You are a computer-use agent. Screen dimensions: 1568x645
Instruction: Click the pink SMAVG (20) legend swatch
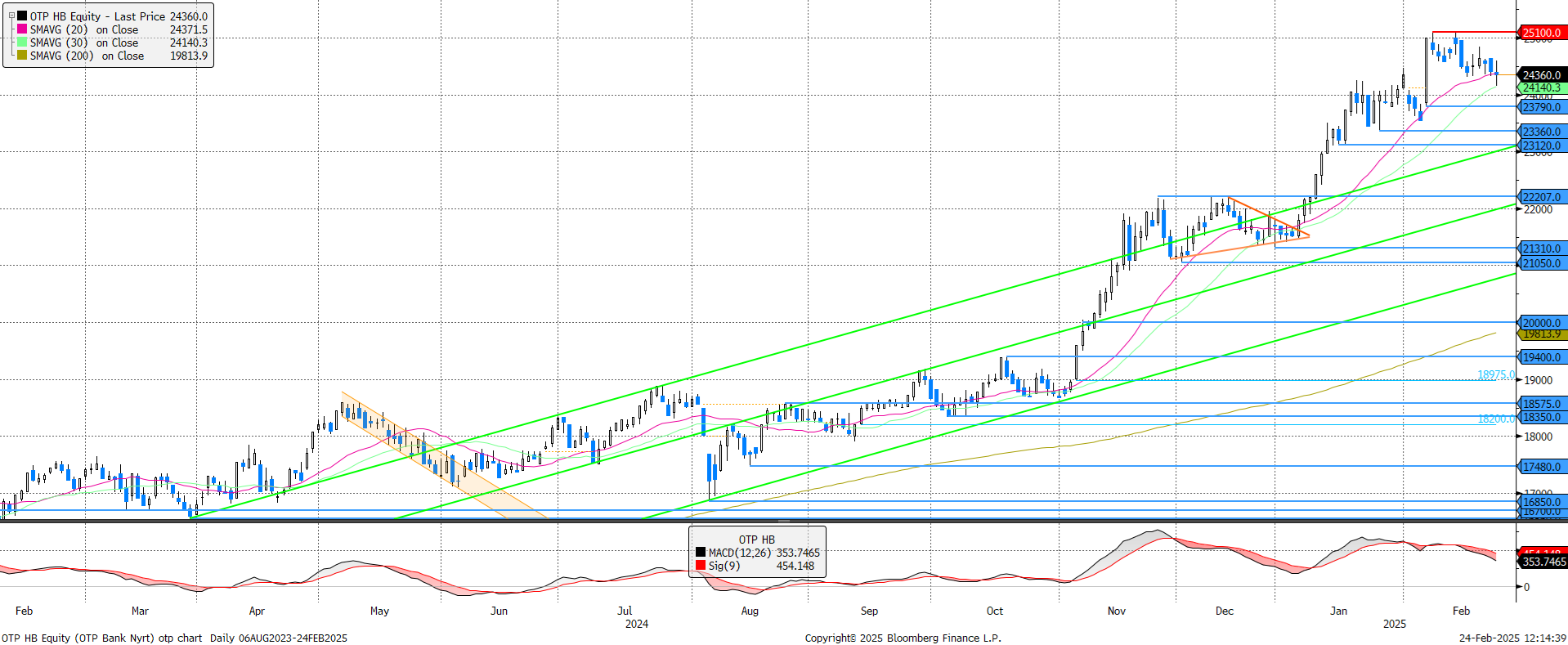(22, 29)
